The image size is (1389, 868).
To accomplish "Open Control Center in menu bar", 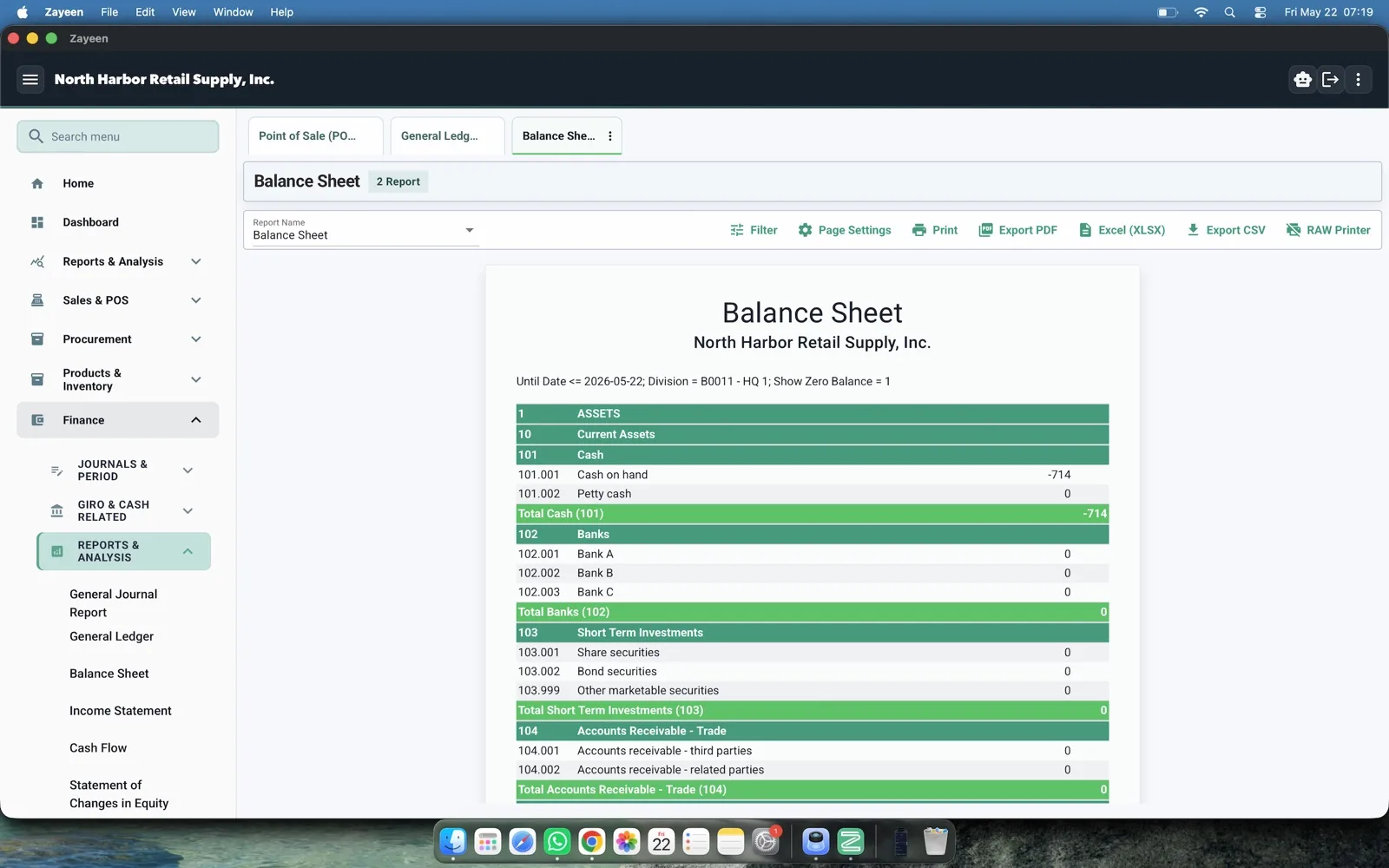I will tap(1260, 12).
